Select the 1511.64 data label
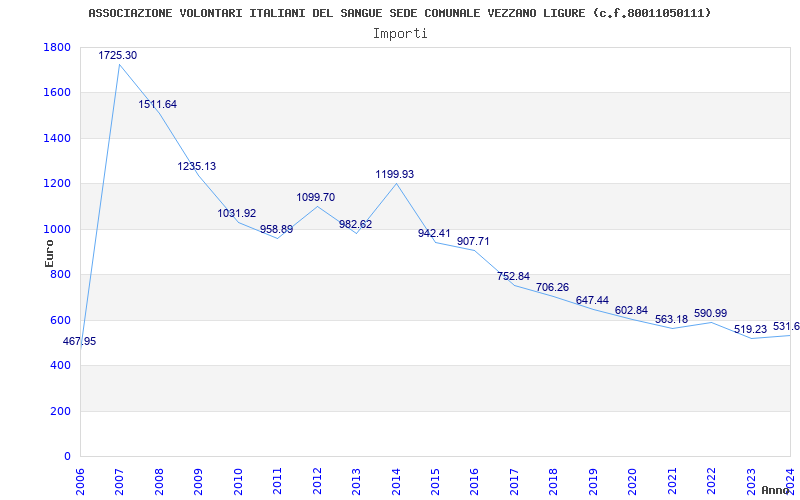The width and height of the screenshot is (800, 500). click(158, 104)
